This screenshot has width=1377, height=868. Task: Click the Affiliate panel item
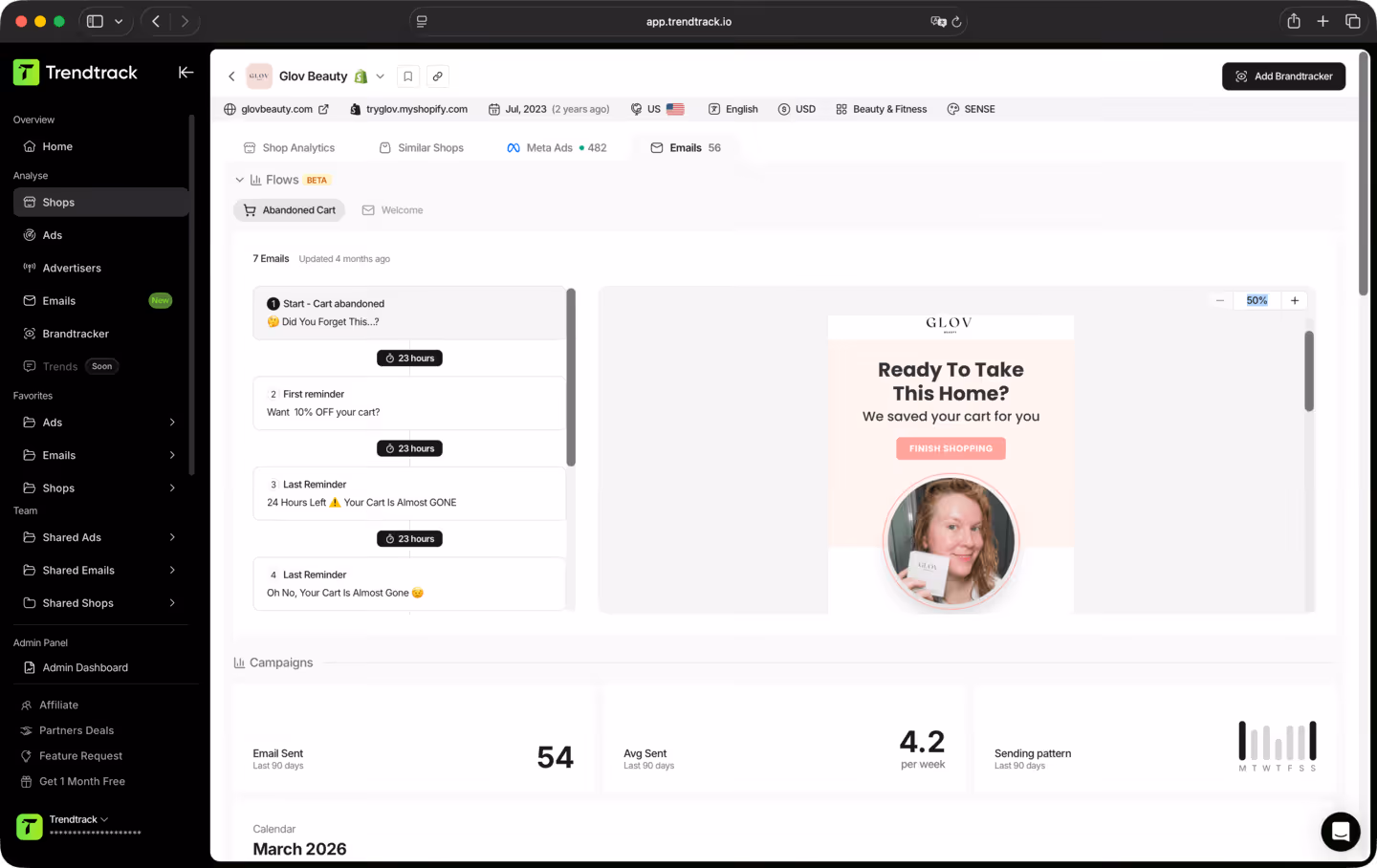[60, 705]
